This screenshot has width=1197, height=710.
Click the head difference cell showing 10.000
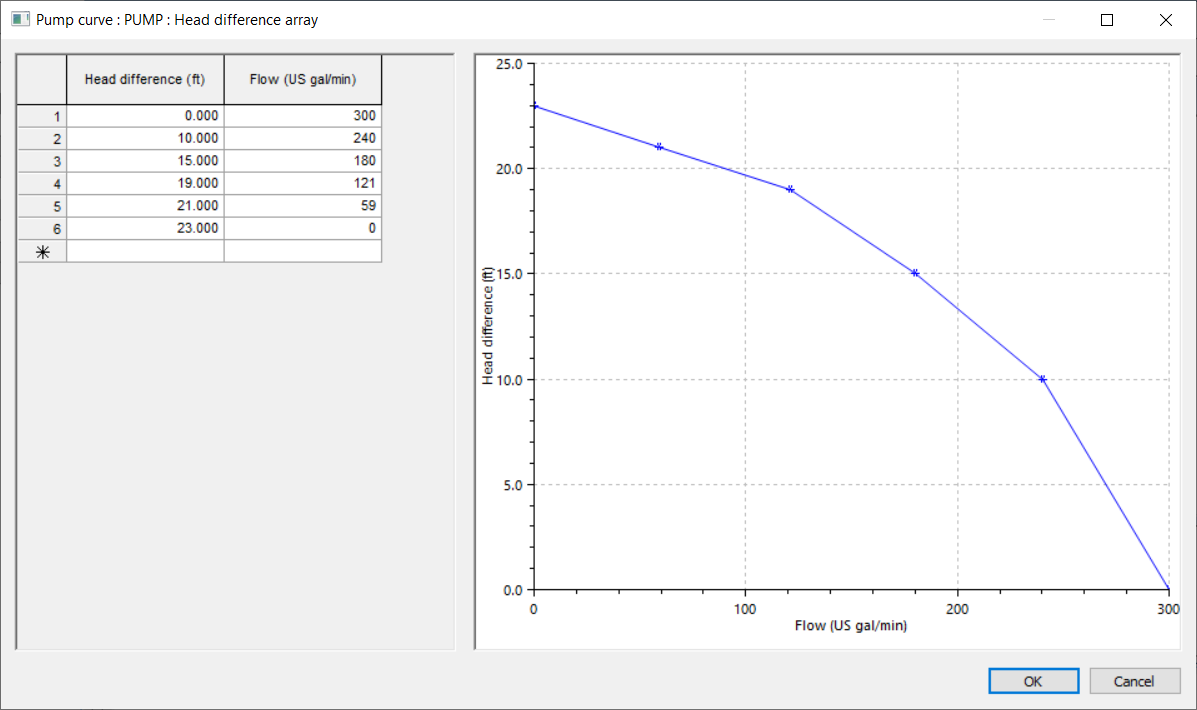pos(145,138)
